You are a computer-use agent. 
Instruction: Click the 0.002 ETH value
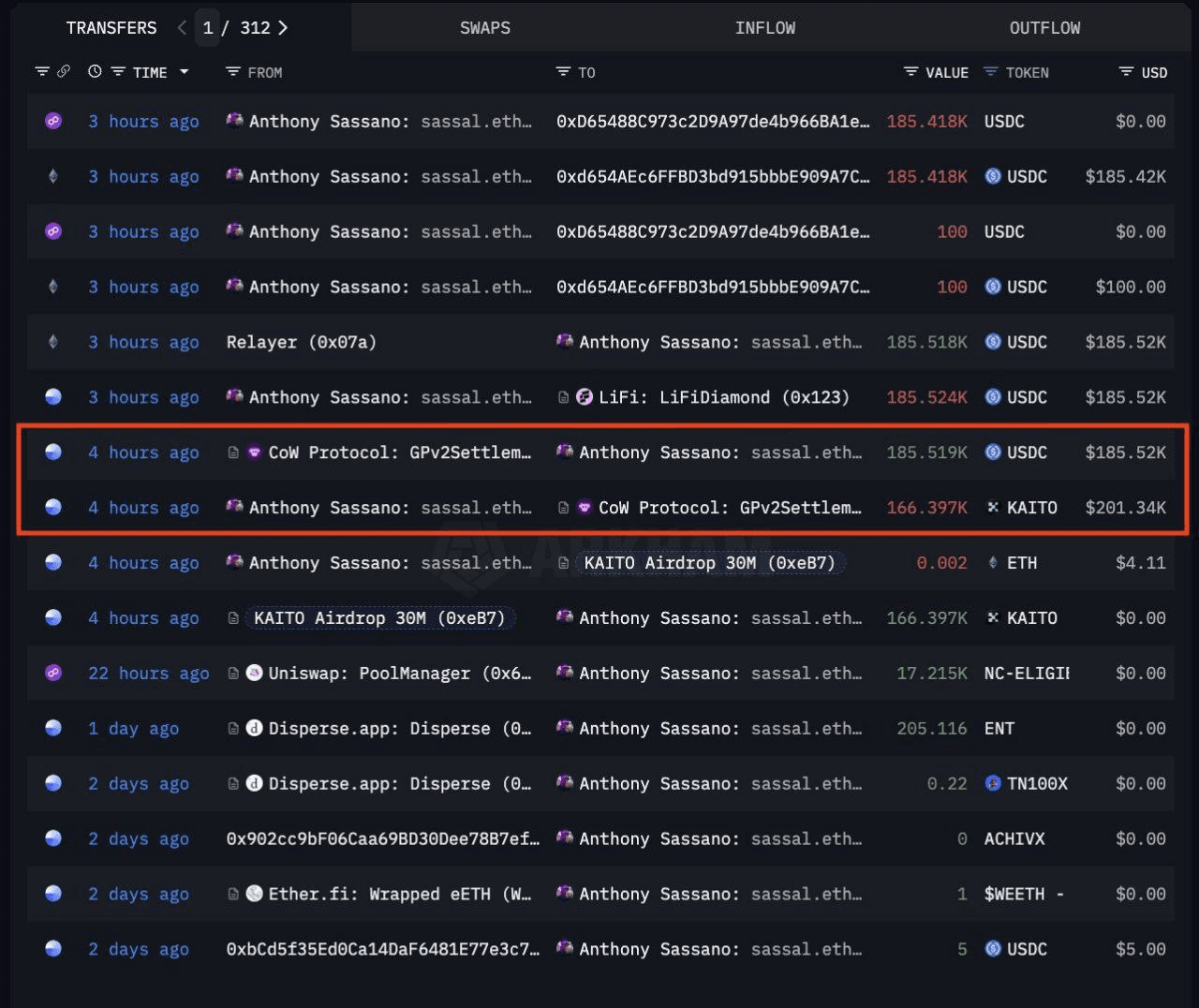click(x=942, y=563)
